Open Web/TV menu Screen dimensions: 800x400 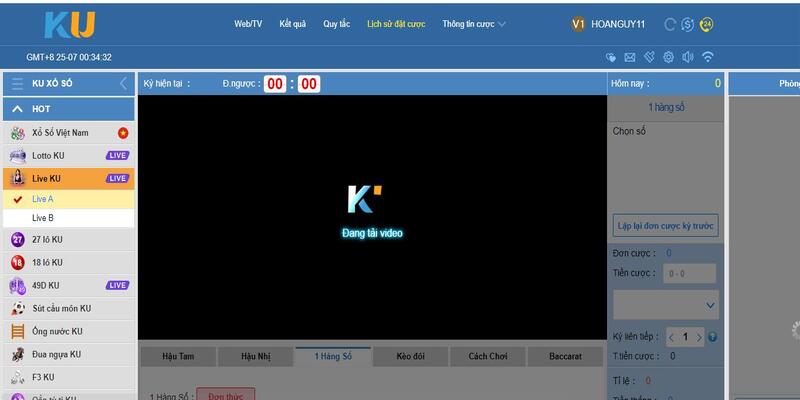[248, 24]
